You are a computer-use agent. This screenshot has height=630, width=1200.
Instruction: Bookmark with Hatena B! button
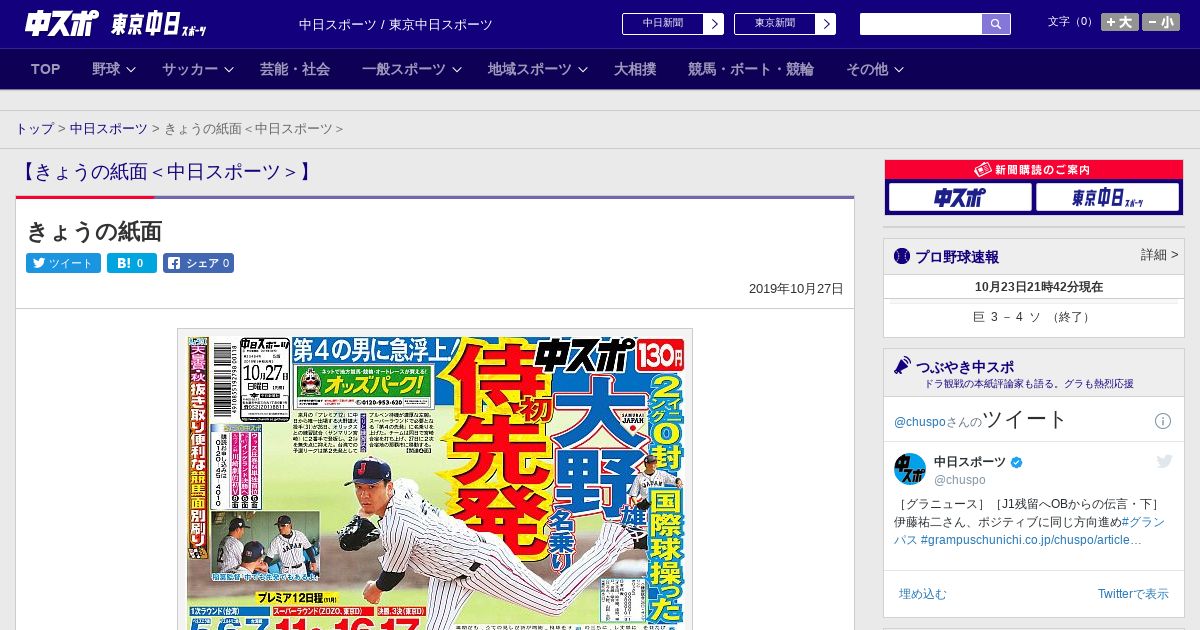point(132,263)
